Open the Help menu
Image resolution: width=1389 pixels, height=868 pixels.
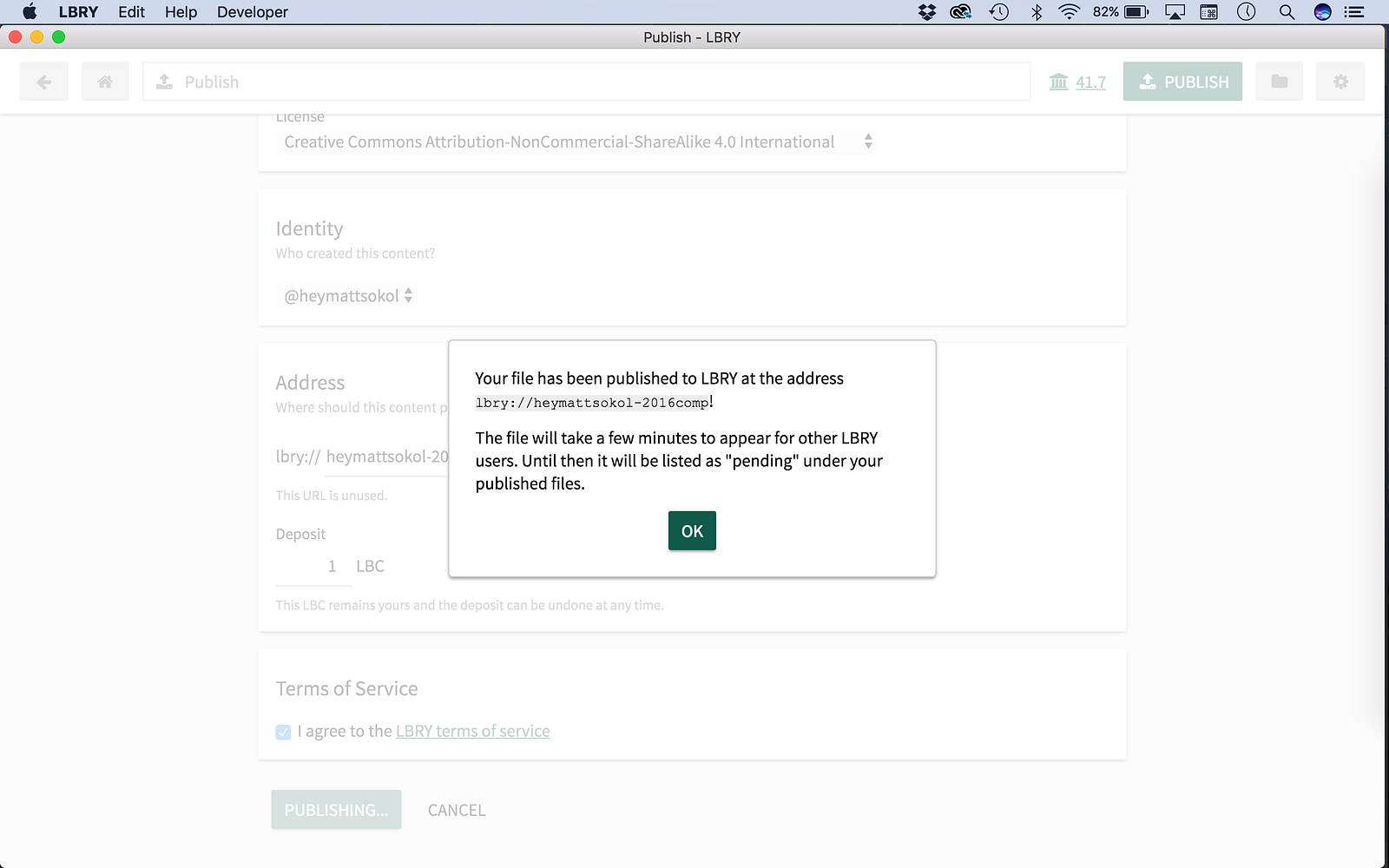coord(181,12)
